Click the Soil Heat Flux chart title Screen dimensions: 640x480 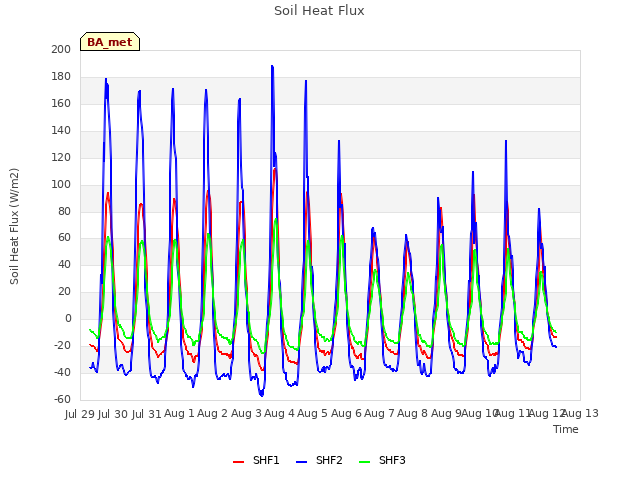pos(319,11)
